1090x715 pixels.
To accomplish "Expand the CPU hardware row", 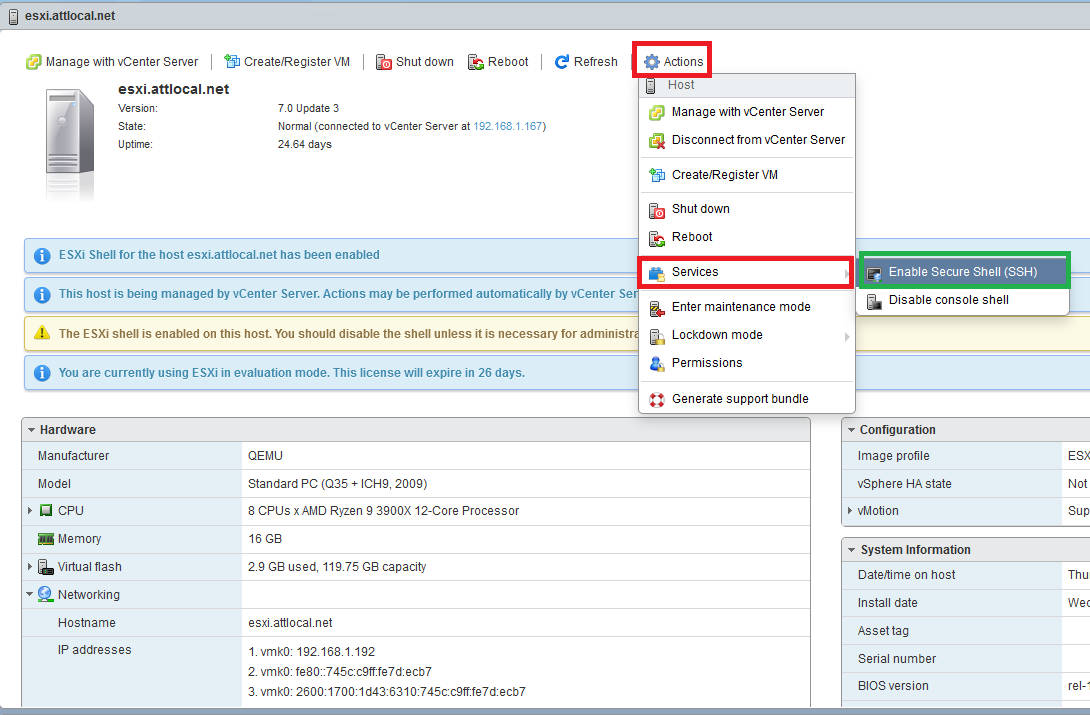I will coord(30,511).
